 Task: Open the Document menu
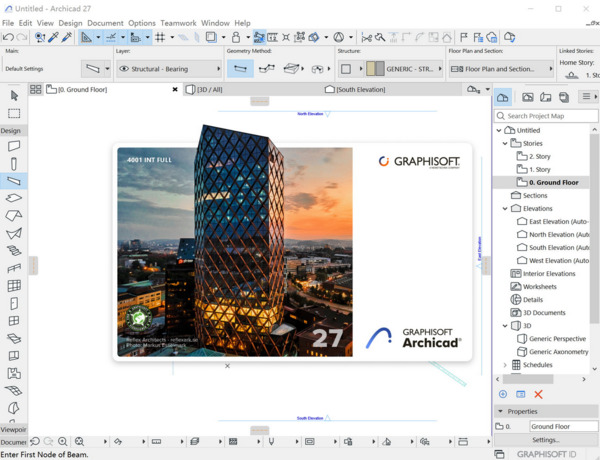[105, 23]
